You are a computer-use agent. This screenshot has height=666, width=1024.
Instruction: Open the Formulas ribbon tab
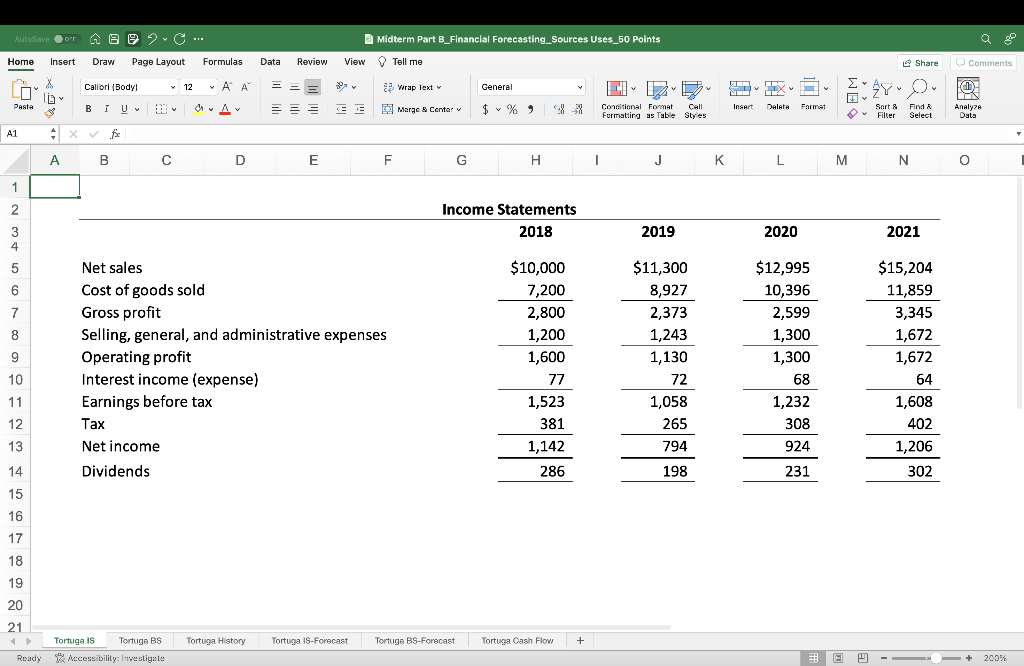tap(223, 62)
